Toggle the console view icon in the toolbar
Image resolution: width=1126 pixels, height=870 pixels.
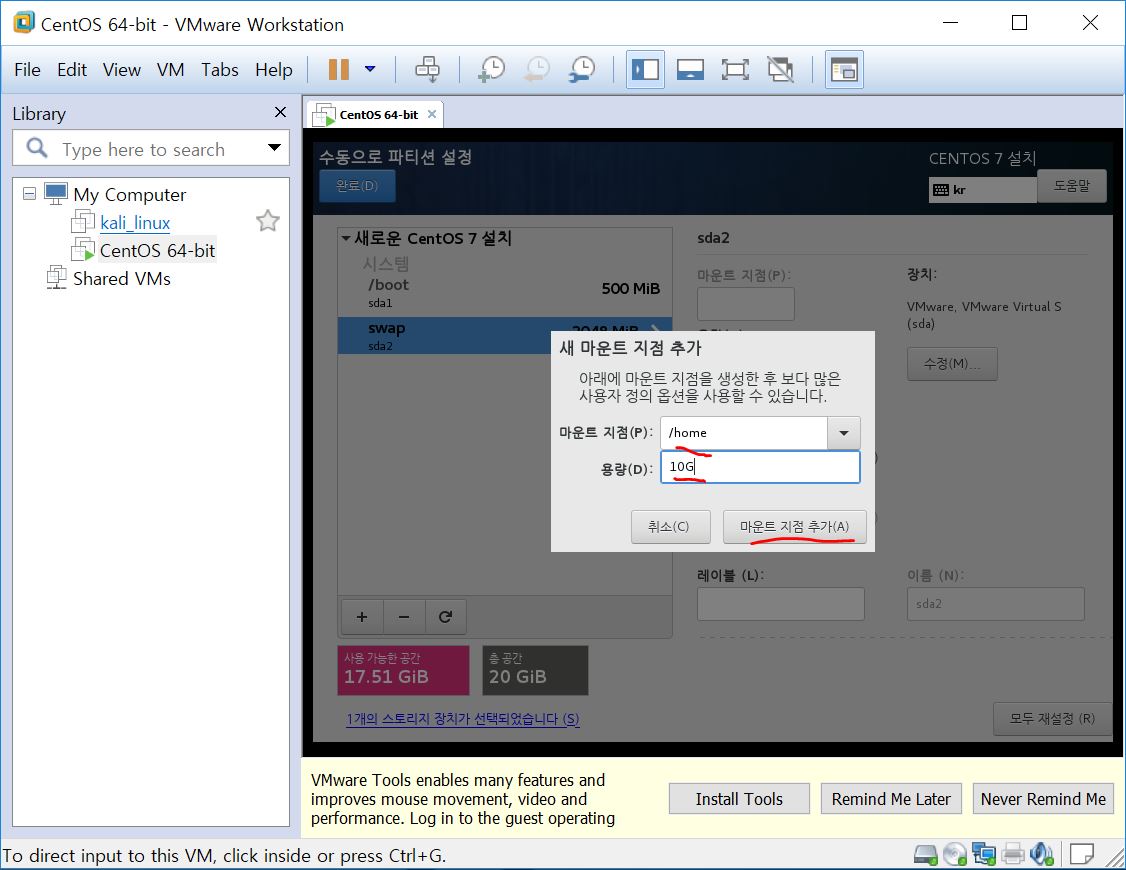click(x=844, y=70)
